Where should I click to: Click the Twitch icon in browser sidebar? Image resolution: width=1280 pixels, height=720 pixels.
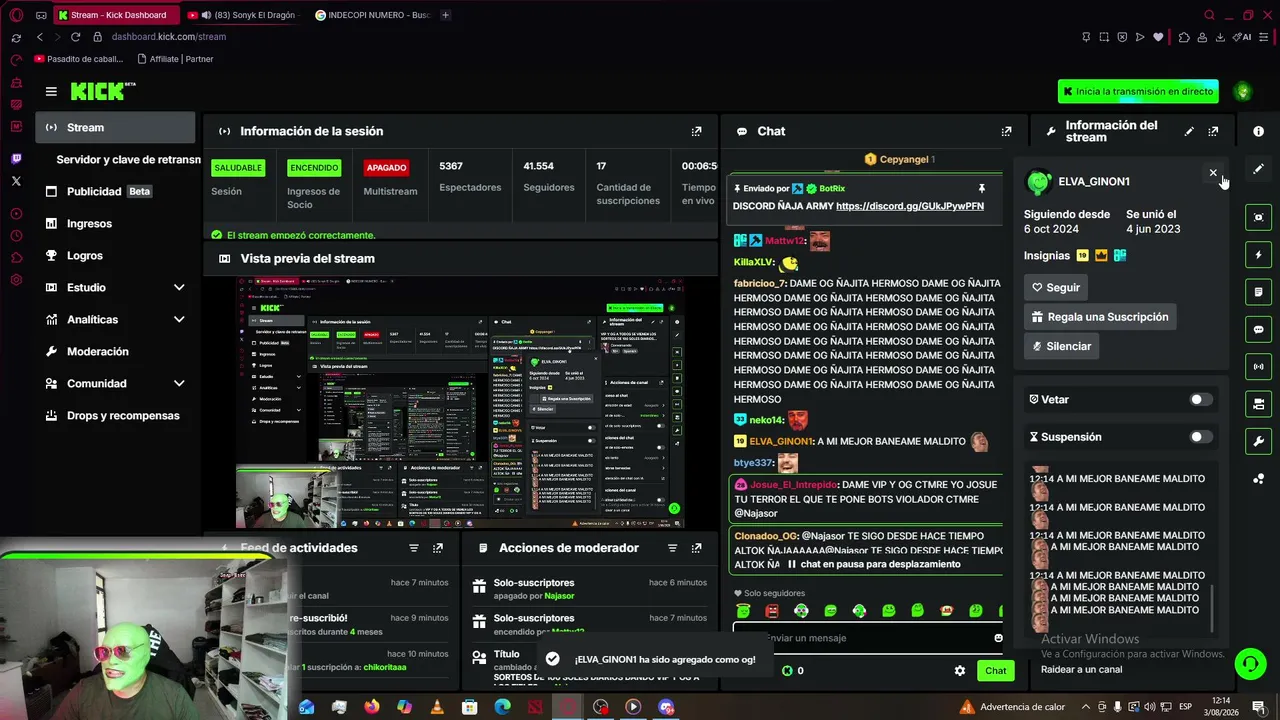pos(16,159)
